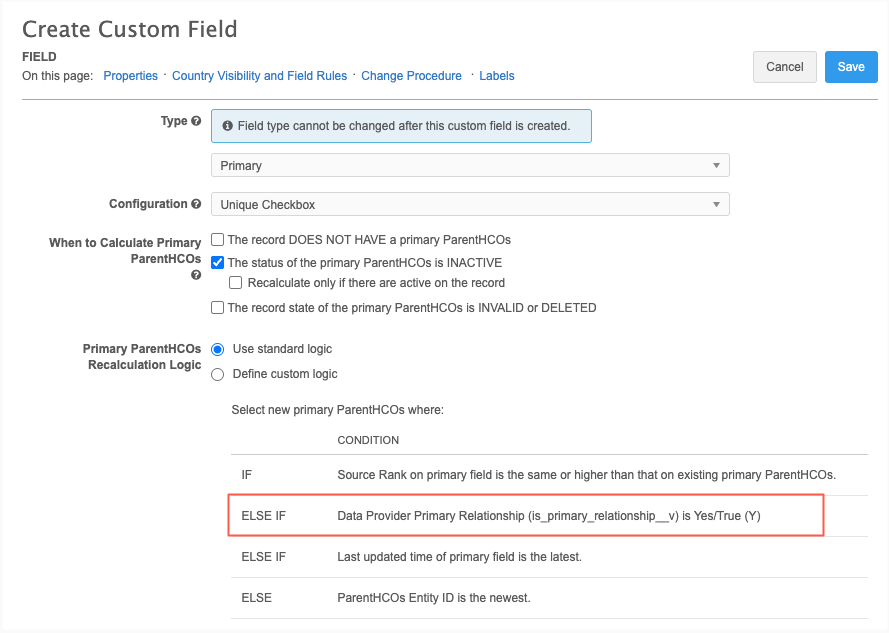This screenshot has width=889, height=633.
Task: Click the blue Save button
Action: pos(851,67)
